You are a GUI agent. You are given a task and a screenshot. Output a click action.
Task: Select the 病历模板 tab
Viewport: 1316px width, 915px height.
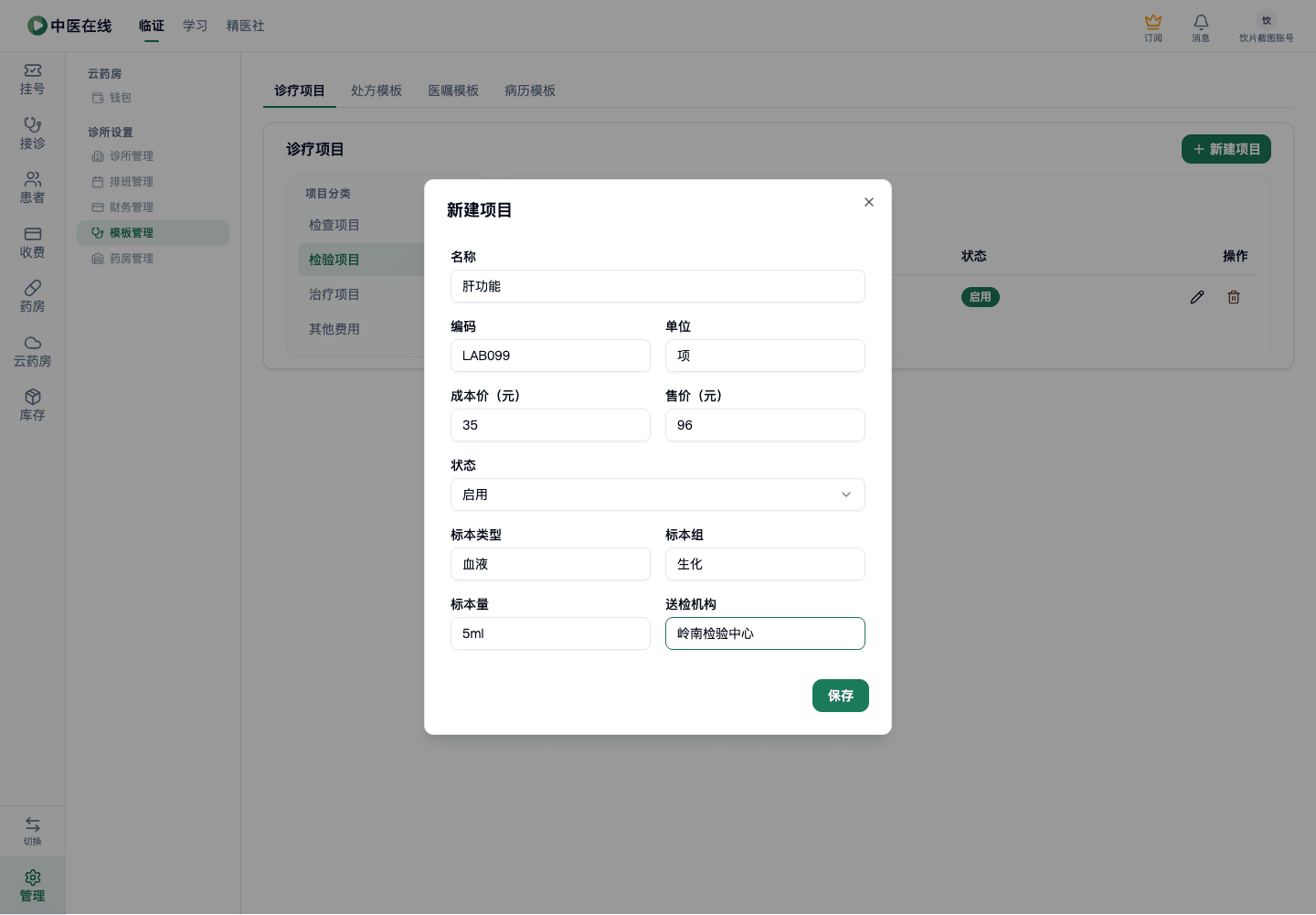click(x=530, y=90)
